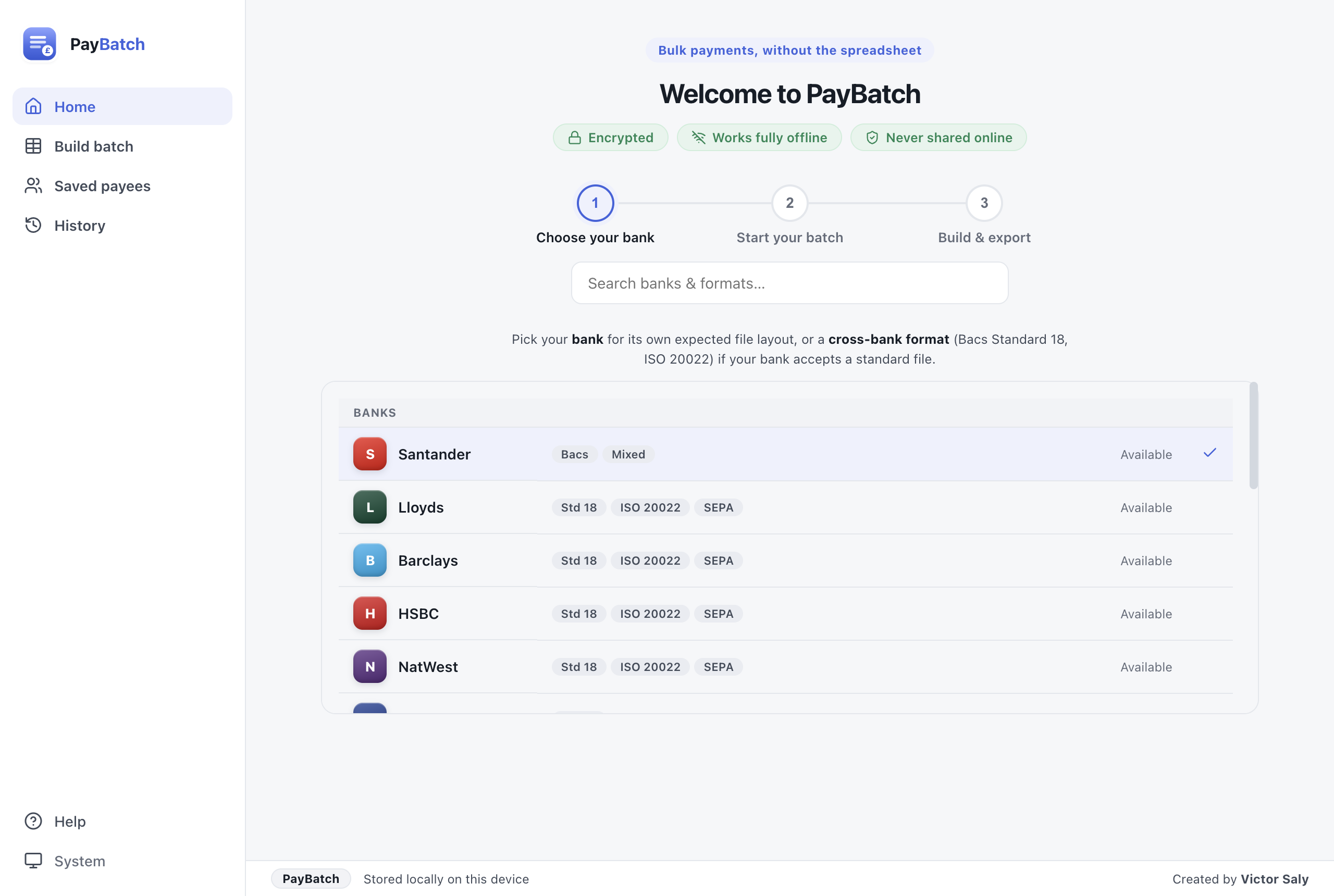1334x896 pixels.
Task: Click Barclays Std 18 tag
Action: point(578,561)
